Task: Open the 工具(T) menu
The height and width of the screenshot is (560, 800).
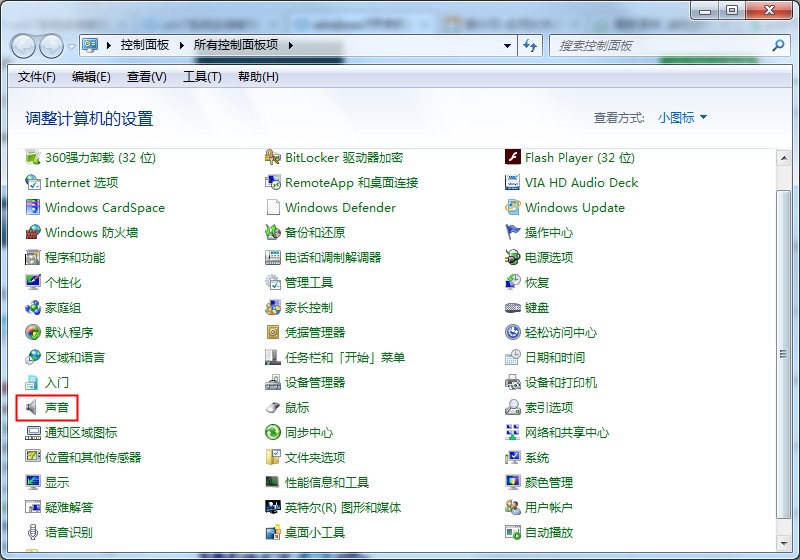Action: (202, 77)
